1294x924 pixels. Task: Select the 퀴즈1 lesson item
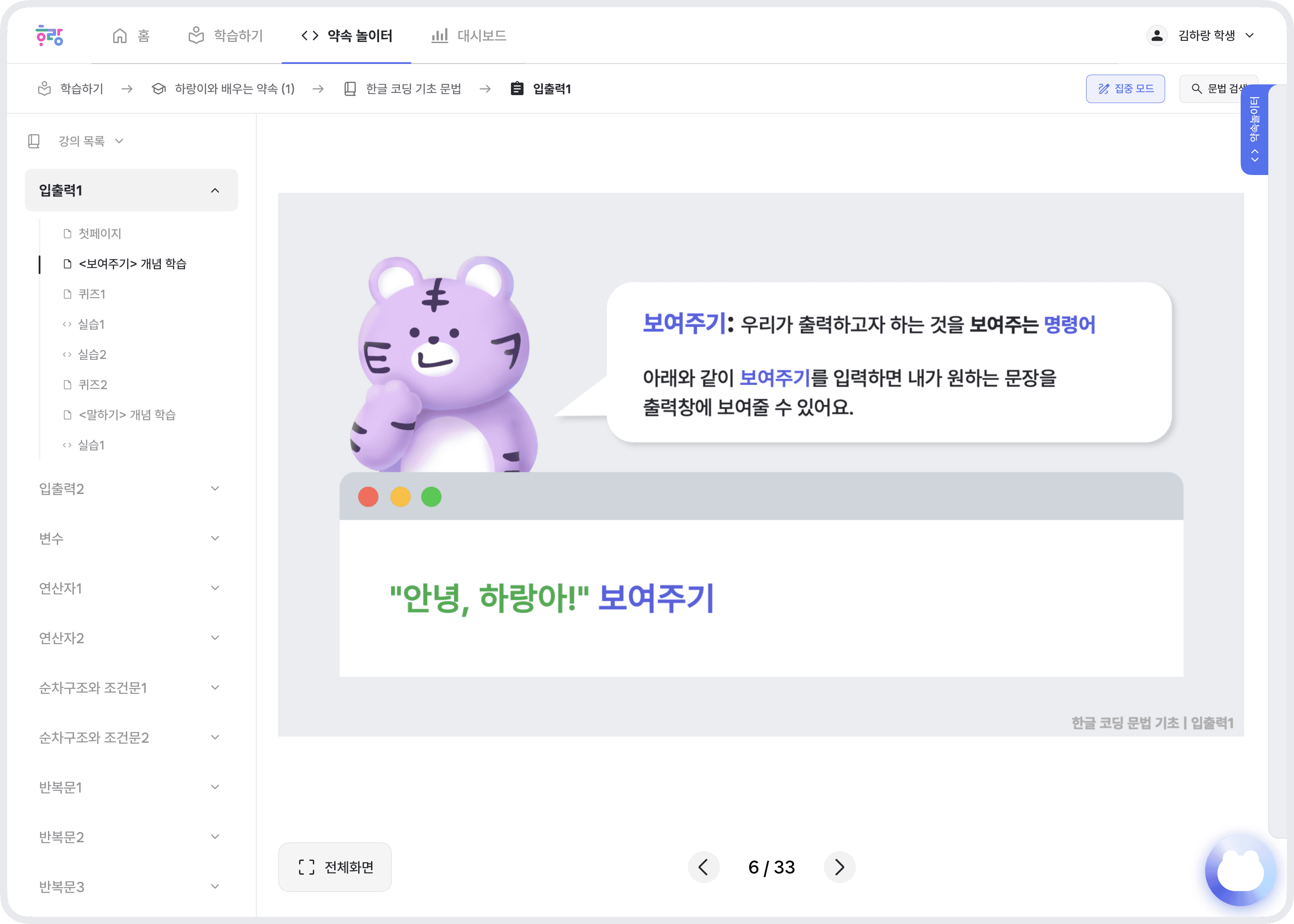click(92, 294)
